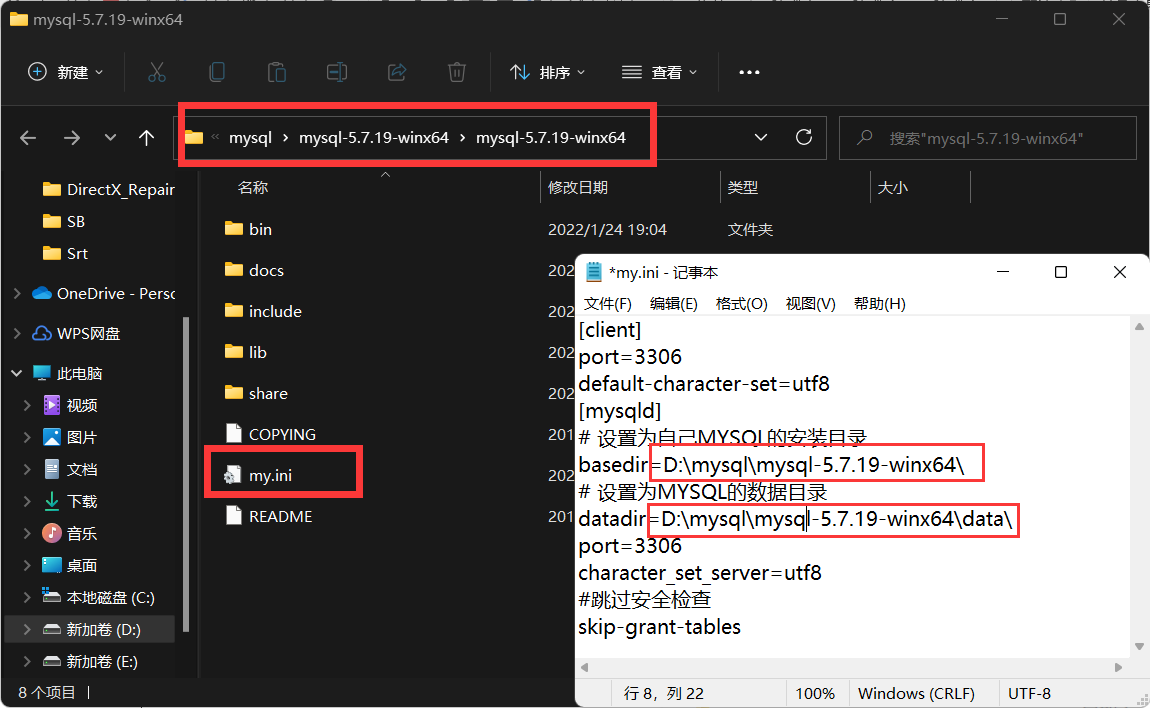The image size is (1150, 708).
Task: Refresh the current folder view
Action: point(804,137)
